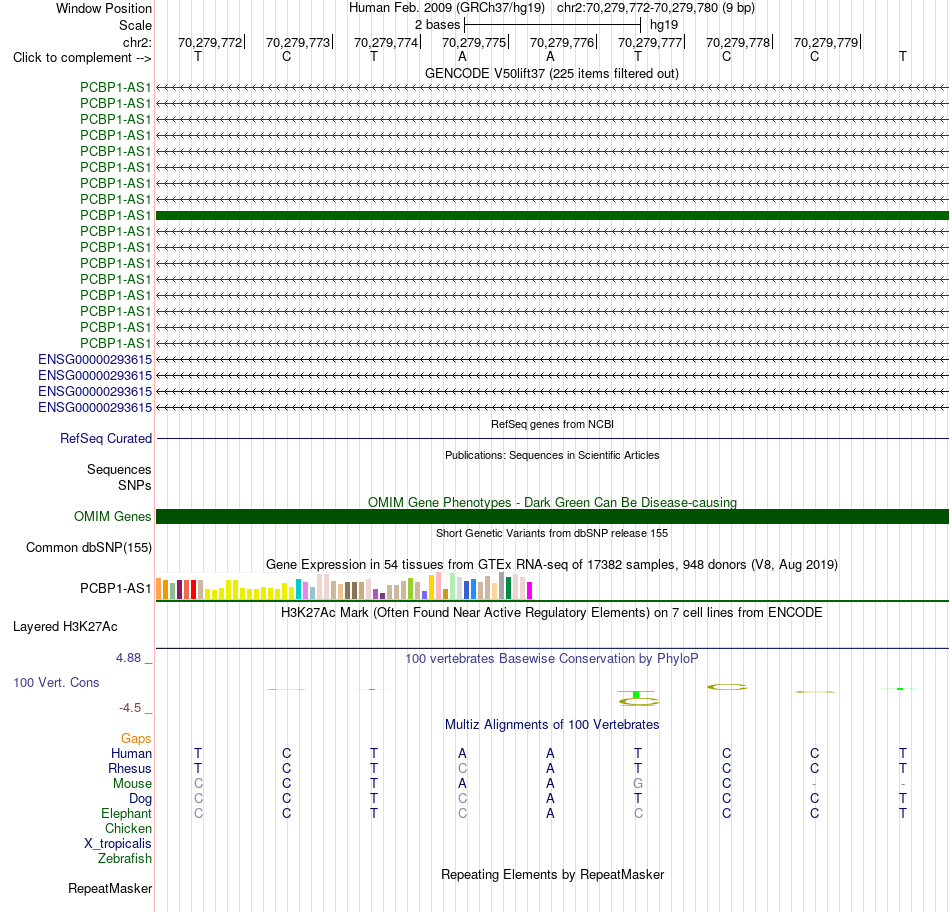Image resolution: width=950 pixels, height=912 pixels.
Task: Open 'Multiz Alignments of 100 Vertebrates' track title
Action: coord(552,725)
